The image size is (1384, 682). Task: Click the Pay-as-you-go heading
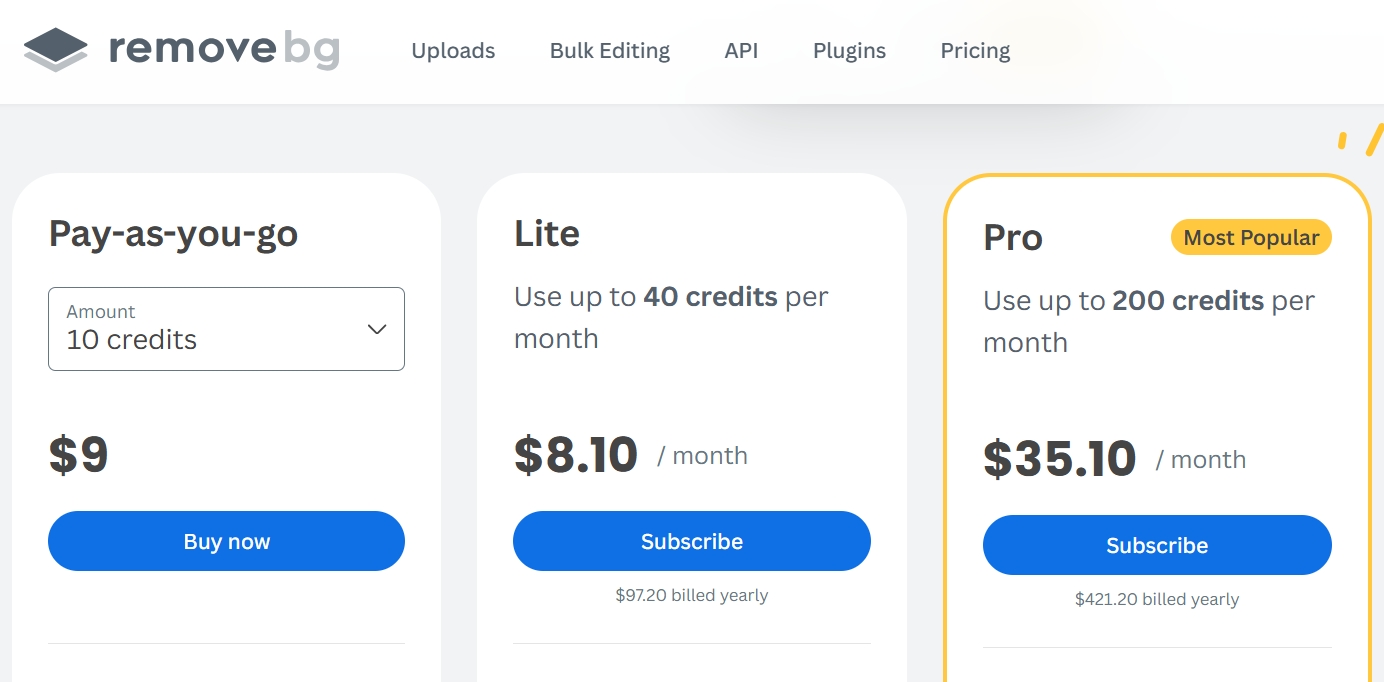(x=173, y=233)
